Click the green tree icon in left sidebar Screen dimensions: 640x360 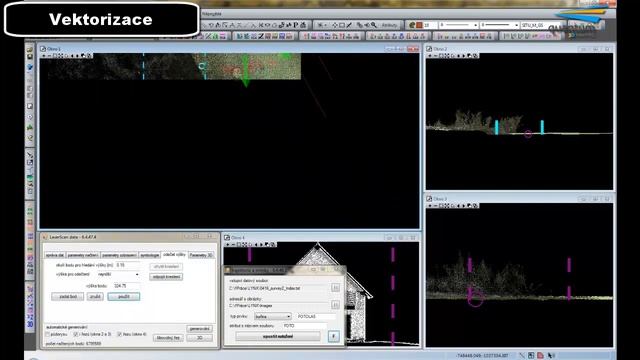point(30,128)
